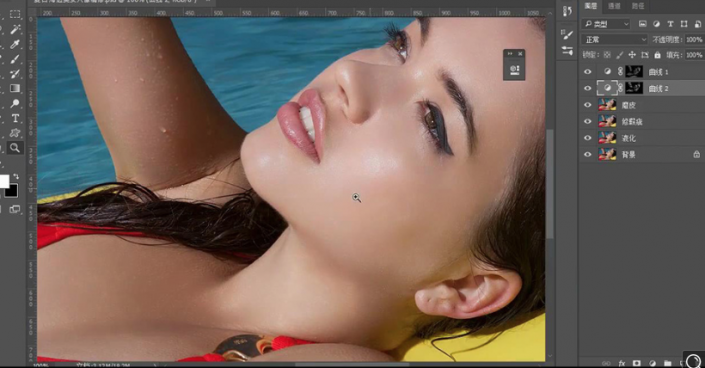Viewport: 705px width, 368px height.
Task: Select the 曲线 2 layer mask thumbnail
Action: 634,88
